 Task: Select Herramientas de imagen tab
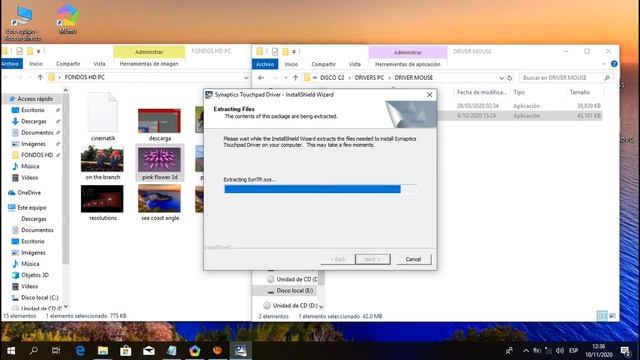coord(149,64)
